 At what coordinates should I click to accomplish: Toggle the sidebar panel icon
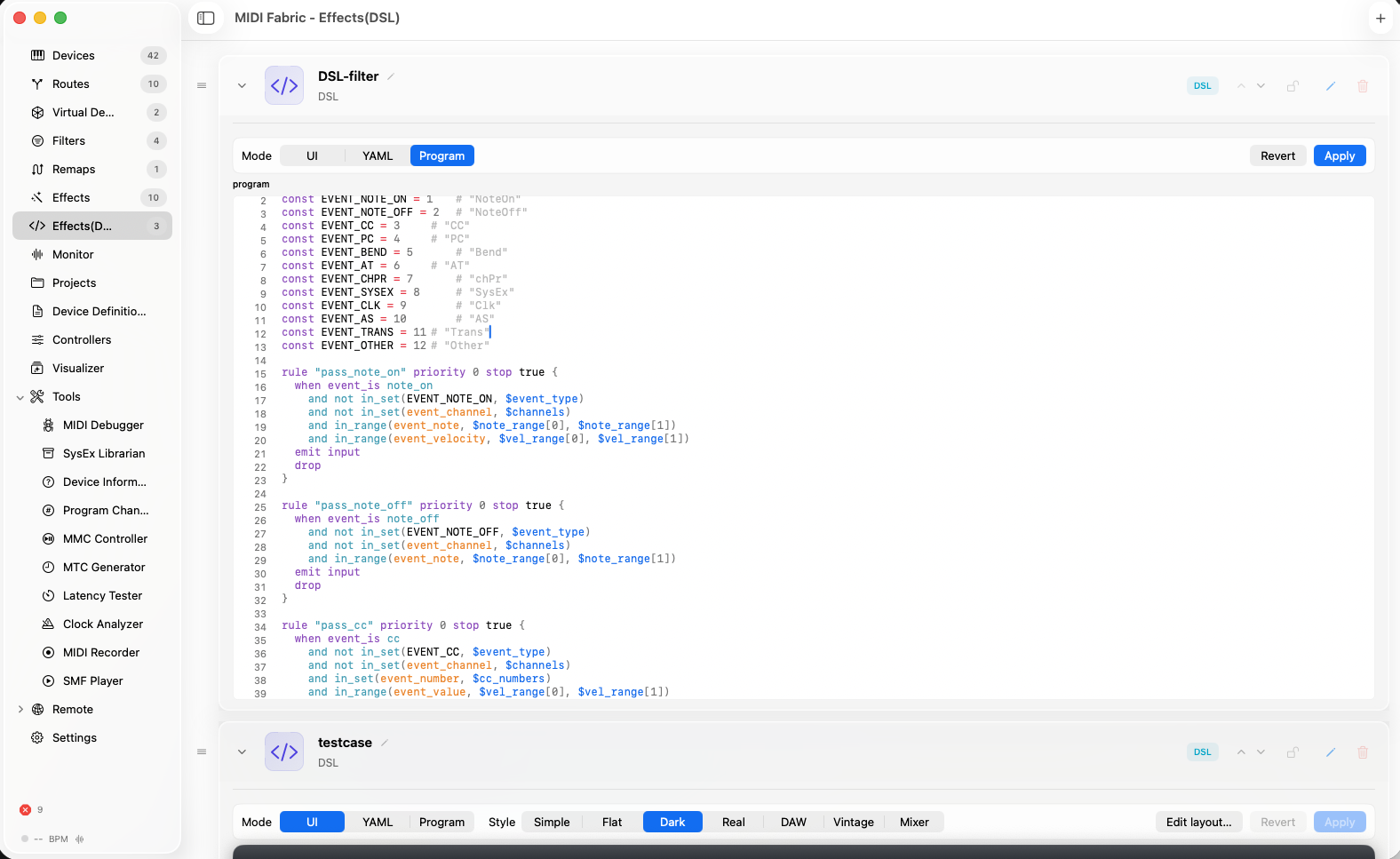pos(206,18)
